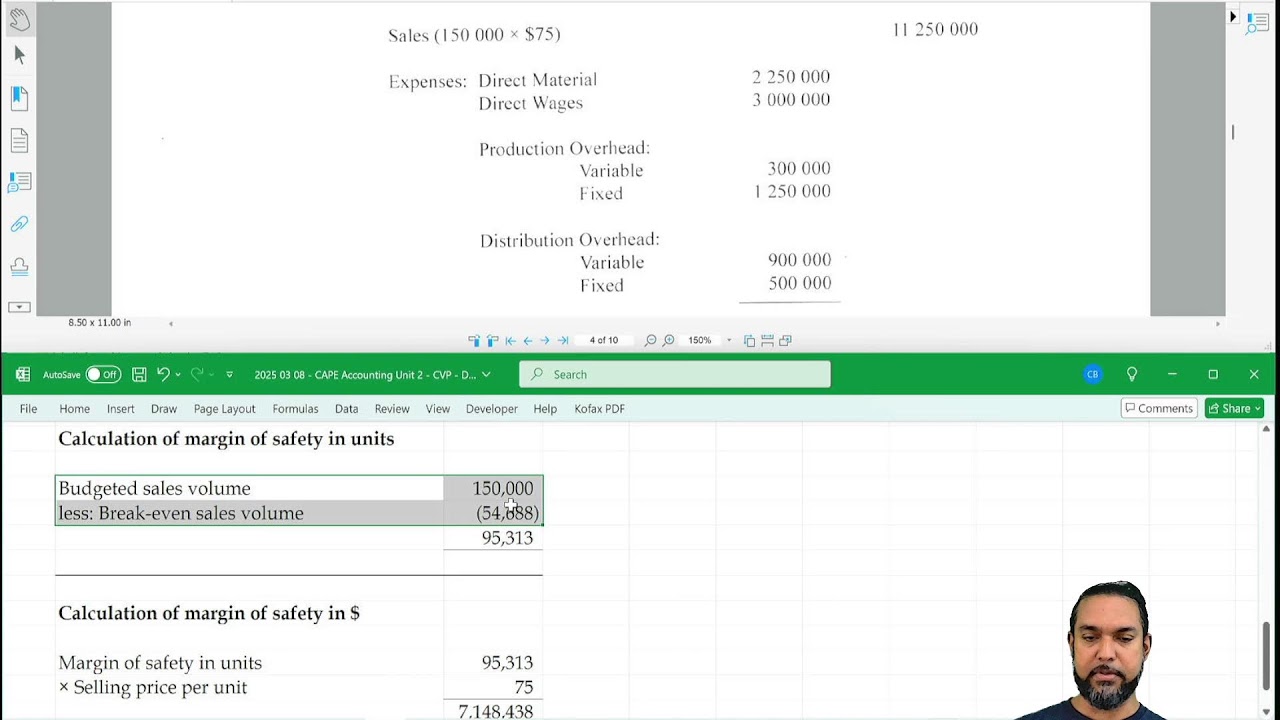Viewport: 1280px width, 720px height.
Task: Select the selling price 75 cell
Action: [494, 688]
